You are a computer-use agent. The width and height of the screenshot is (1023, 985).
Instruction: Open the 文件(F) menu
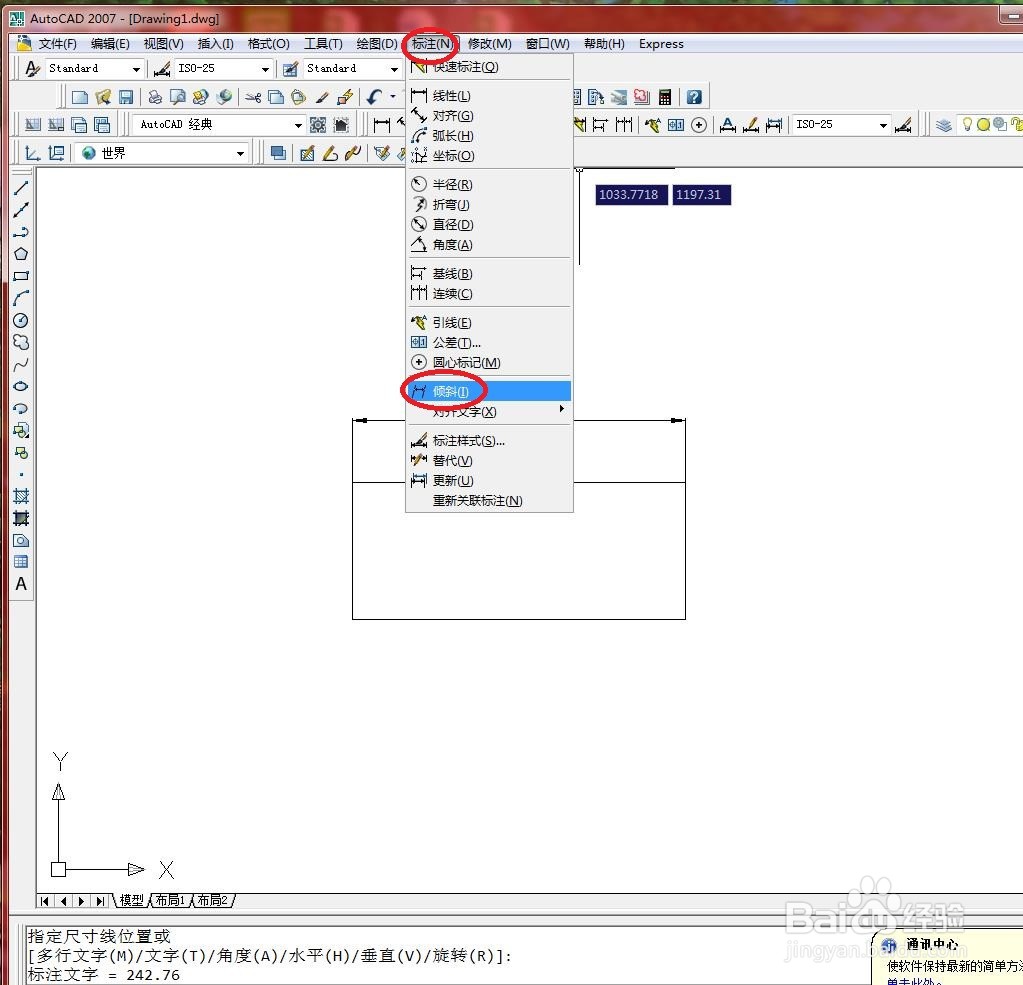coord(57,44)
